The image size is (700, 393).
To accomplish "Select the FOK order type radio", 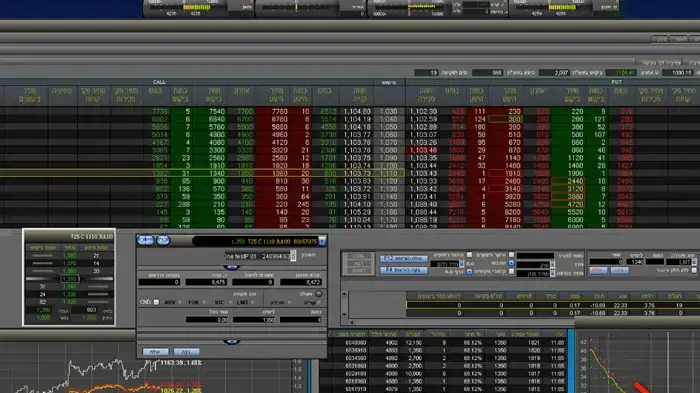I will [204, 302].
